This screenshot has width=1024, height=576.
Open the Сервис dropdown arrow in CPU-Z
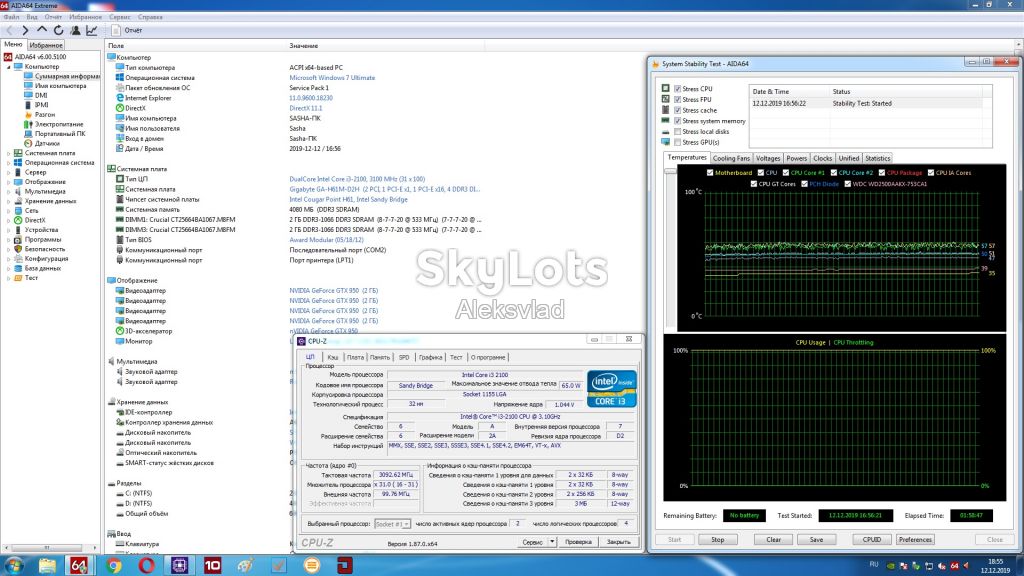552,542
